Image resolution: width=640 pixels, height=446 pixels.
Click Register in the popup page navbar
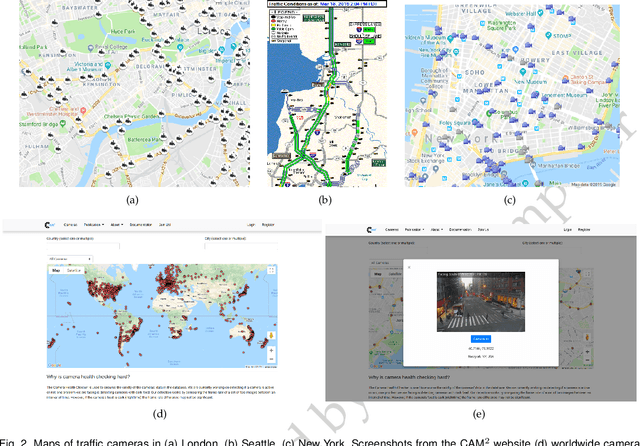point(584,230)
